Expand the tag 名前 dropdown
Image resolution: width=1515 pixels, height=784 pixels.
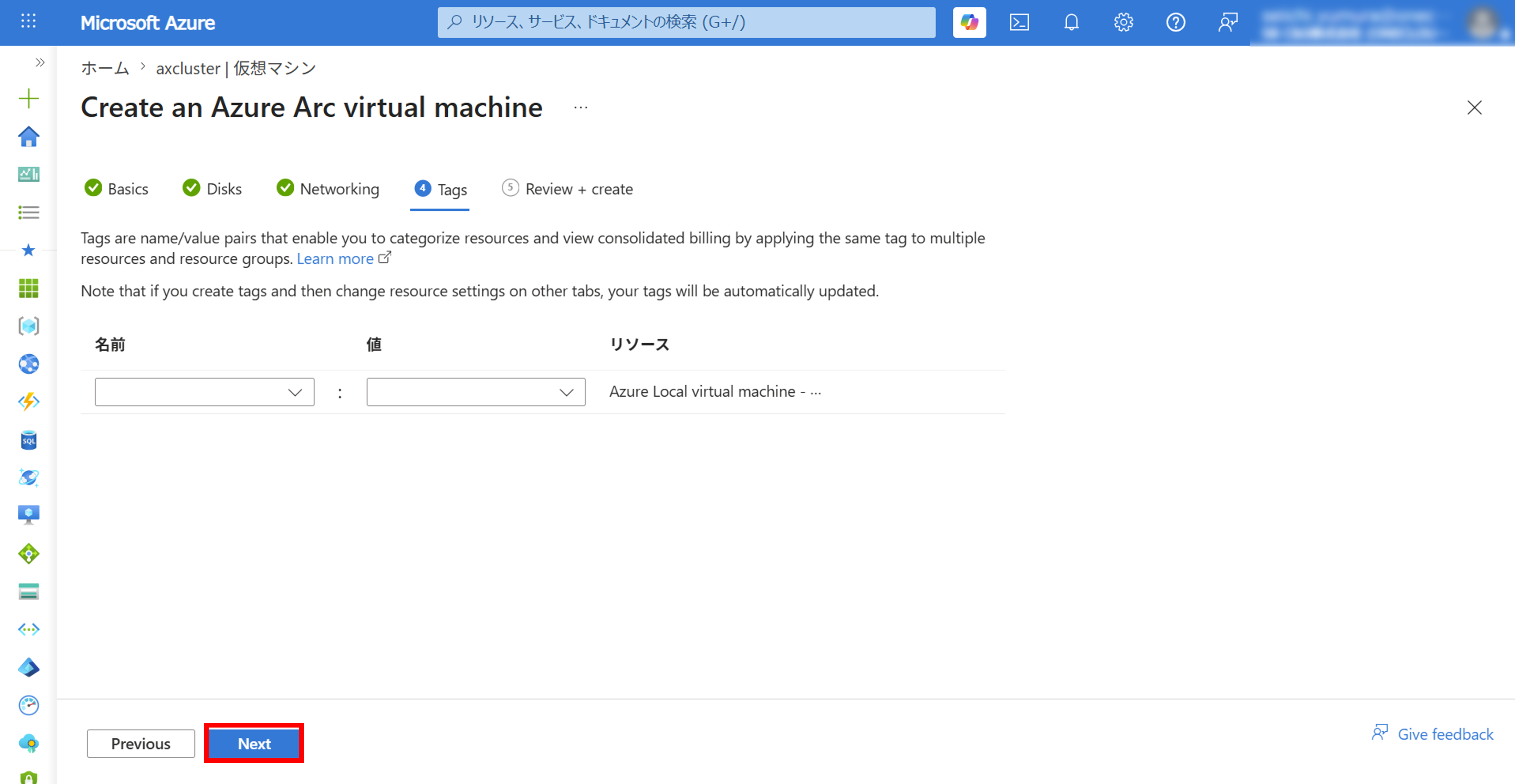click(205, 392)
